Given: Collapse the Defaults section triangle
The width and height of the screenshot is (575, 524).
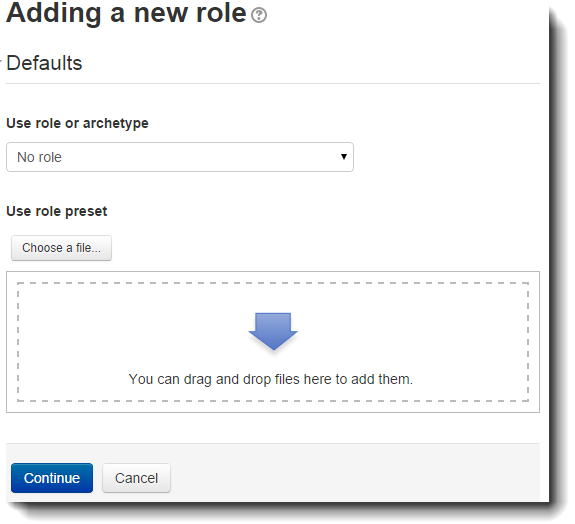Looking at the screenshot, I should [x=1, y=61].
